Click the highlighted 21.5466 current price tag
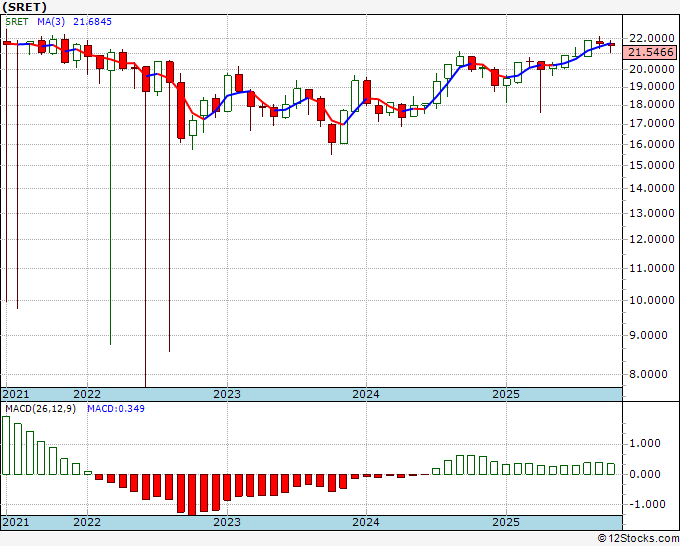680x546 pixels. point(651,52)
